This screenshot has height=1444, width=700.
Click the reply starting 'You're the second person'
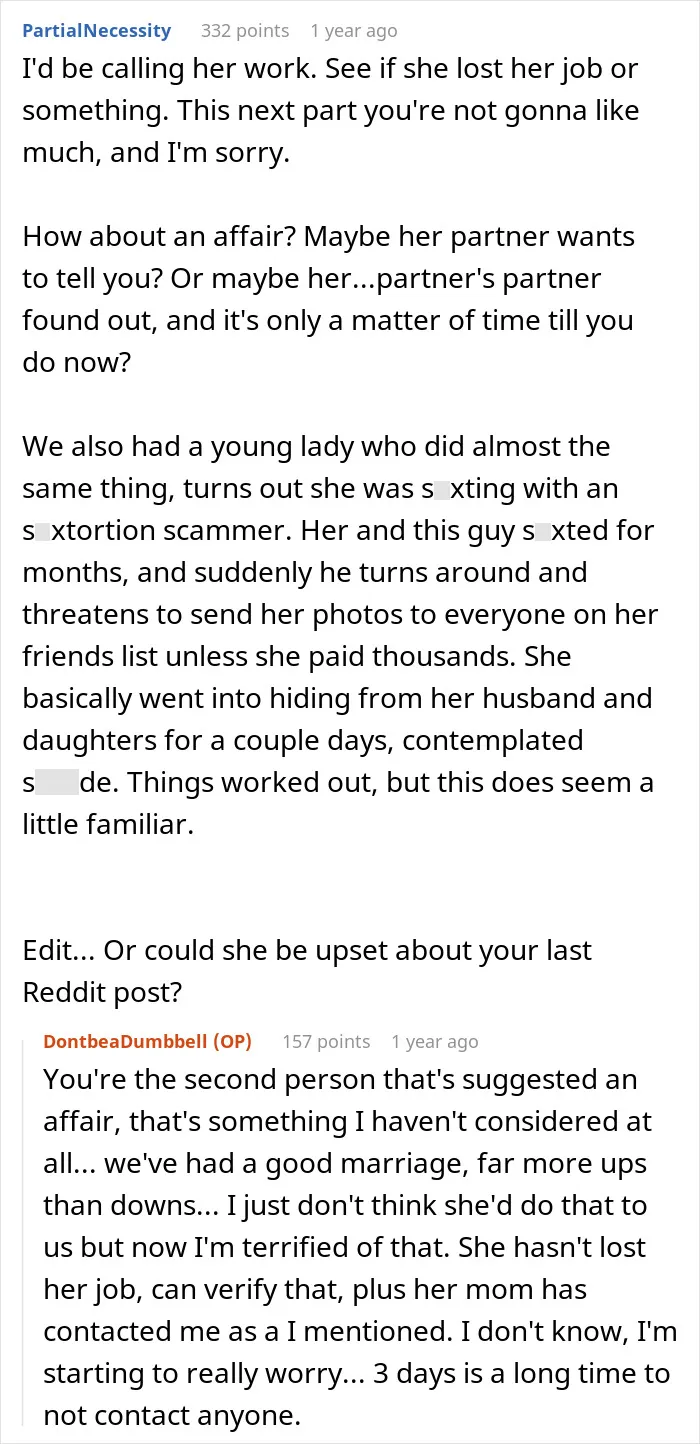[357, 1247]
